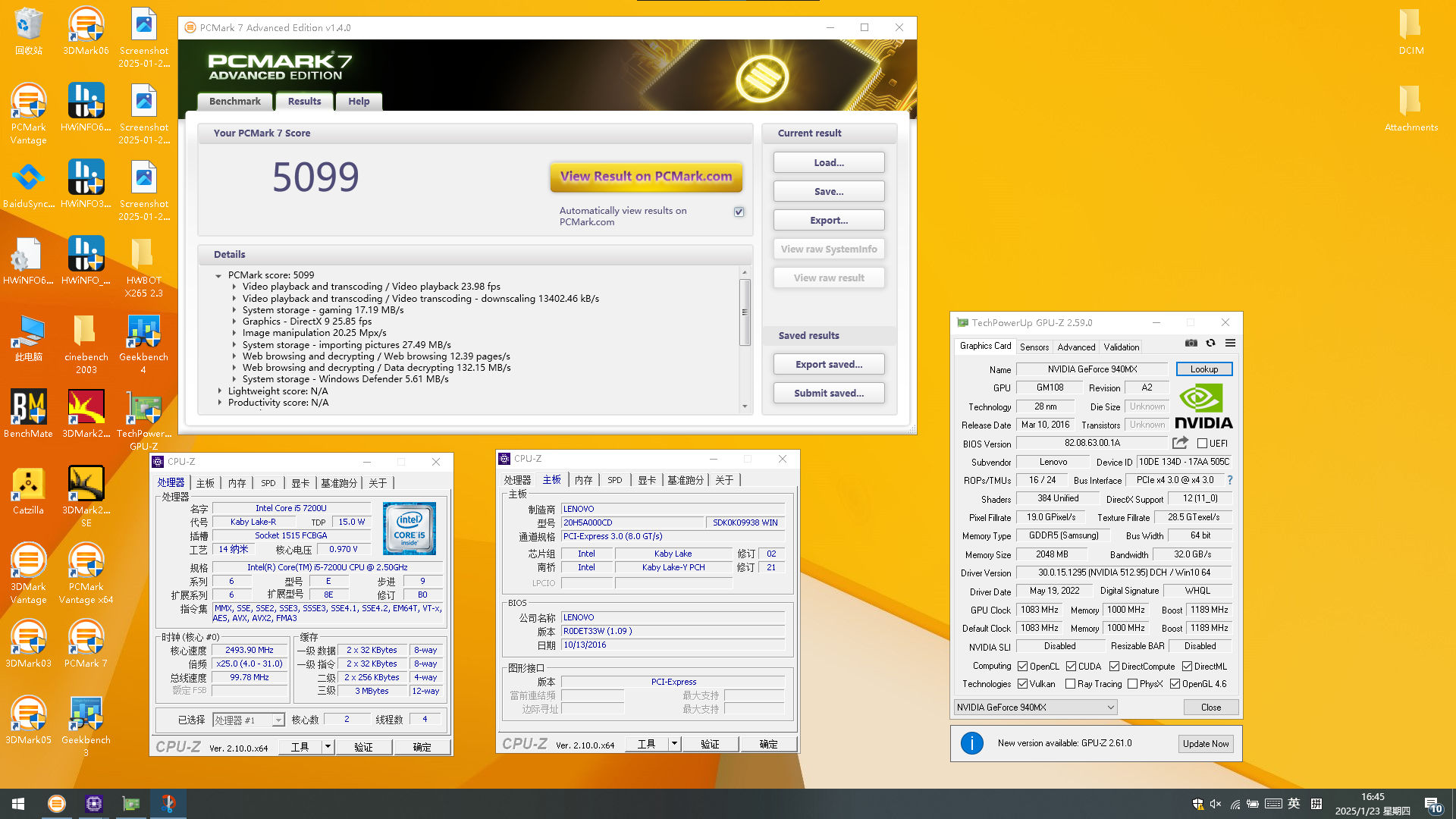Open the PCMark 7 desktop shortcut

[x=86, y=645]
